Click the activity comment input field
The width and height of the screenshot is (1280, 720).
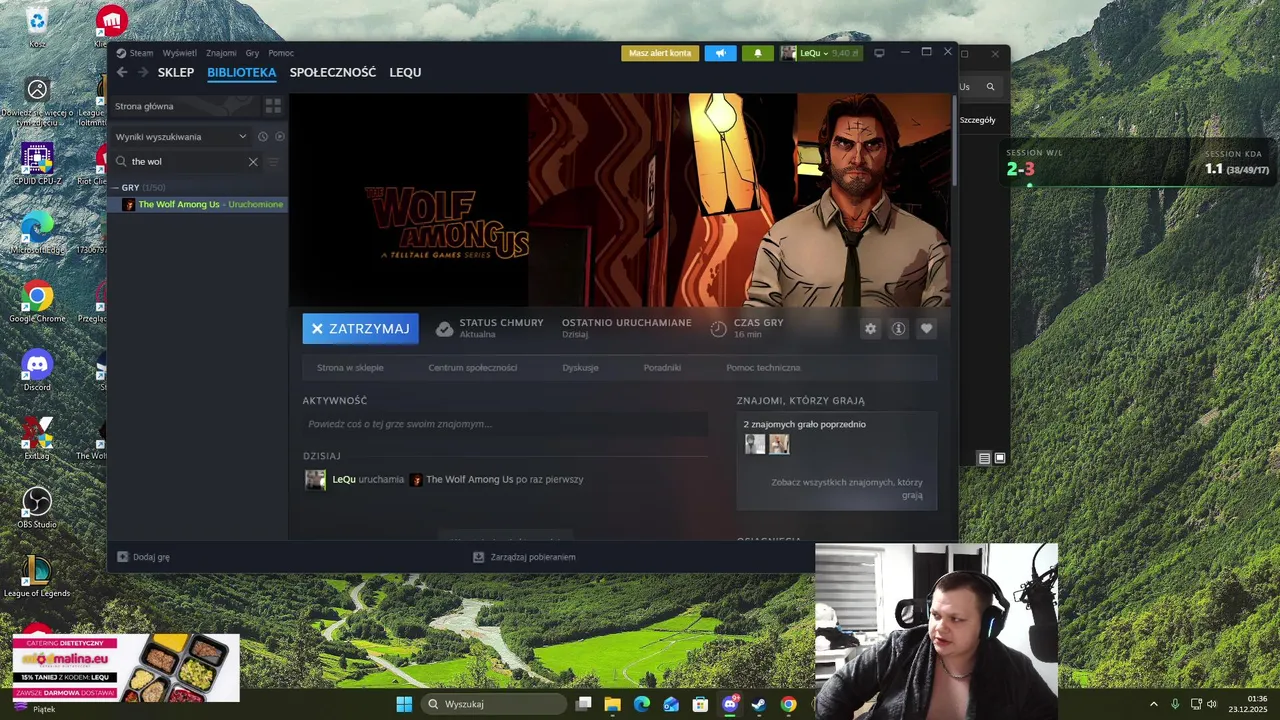(x=505, y=424)
